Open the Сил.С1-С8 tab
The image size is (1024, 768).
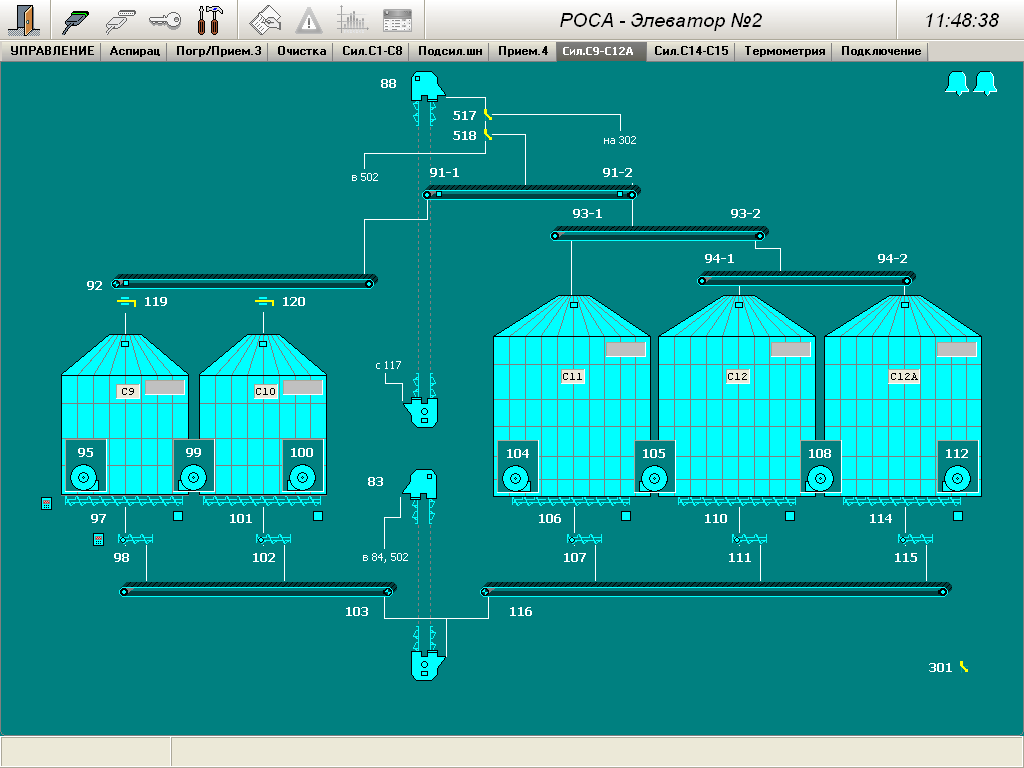[x=372, y=51]
